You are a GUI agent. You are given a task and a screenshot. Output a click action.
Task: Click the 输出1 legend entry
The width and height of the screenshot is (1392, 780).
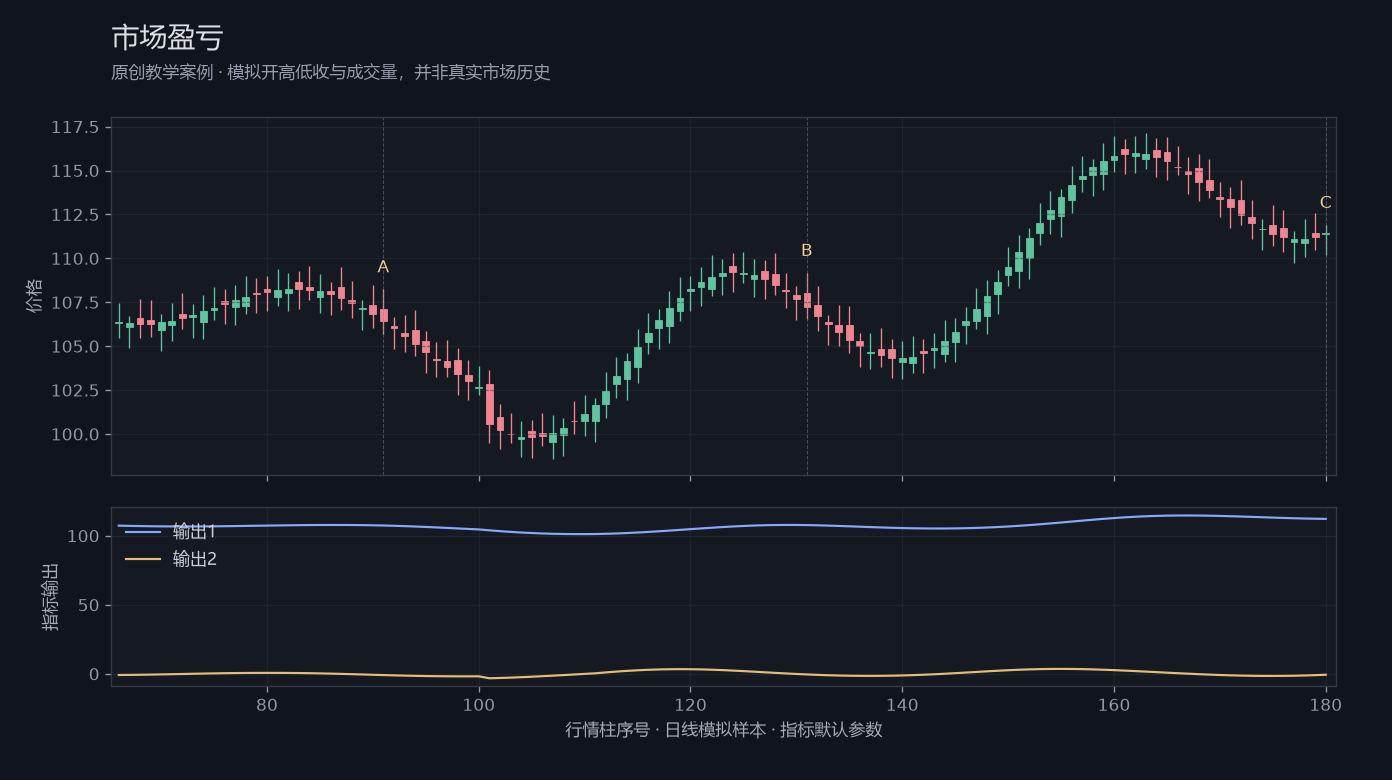tap(170, 532)
